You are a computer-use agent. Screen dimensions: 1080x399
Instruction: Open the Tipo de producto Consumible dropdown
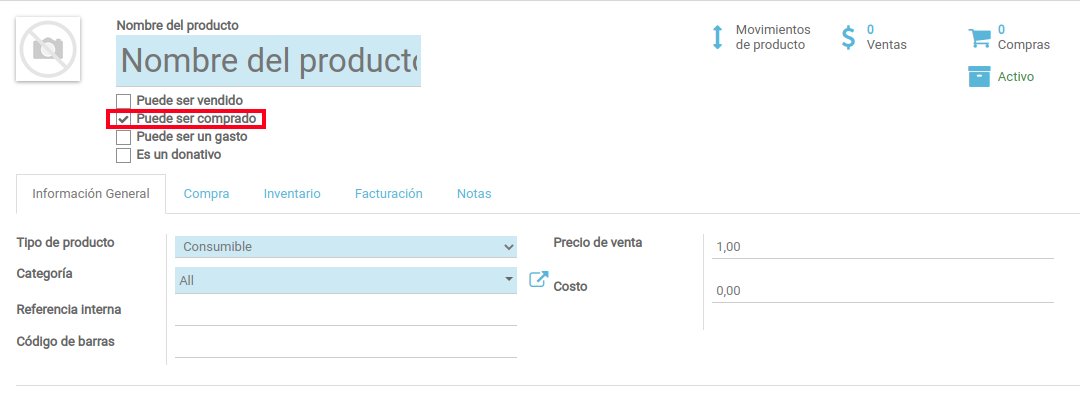(346, 247)
